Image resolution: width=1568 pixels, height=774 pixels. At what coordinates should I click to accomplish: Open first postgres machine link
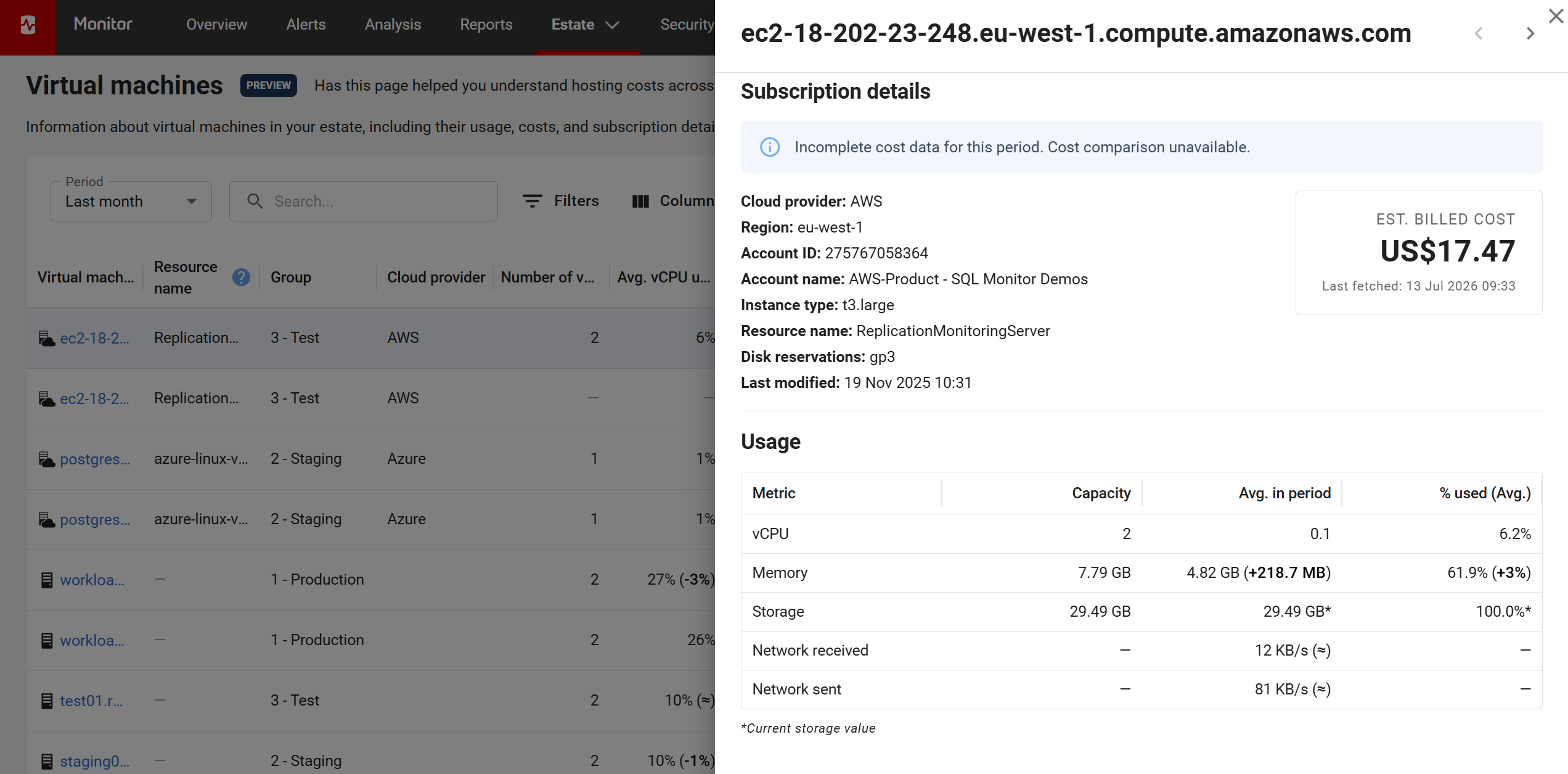pyautogui.click(x=95, y=459)
